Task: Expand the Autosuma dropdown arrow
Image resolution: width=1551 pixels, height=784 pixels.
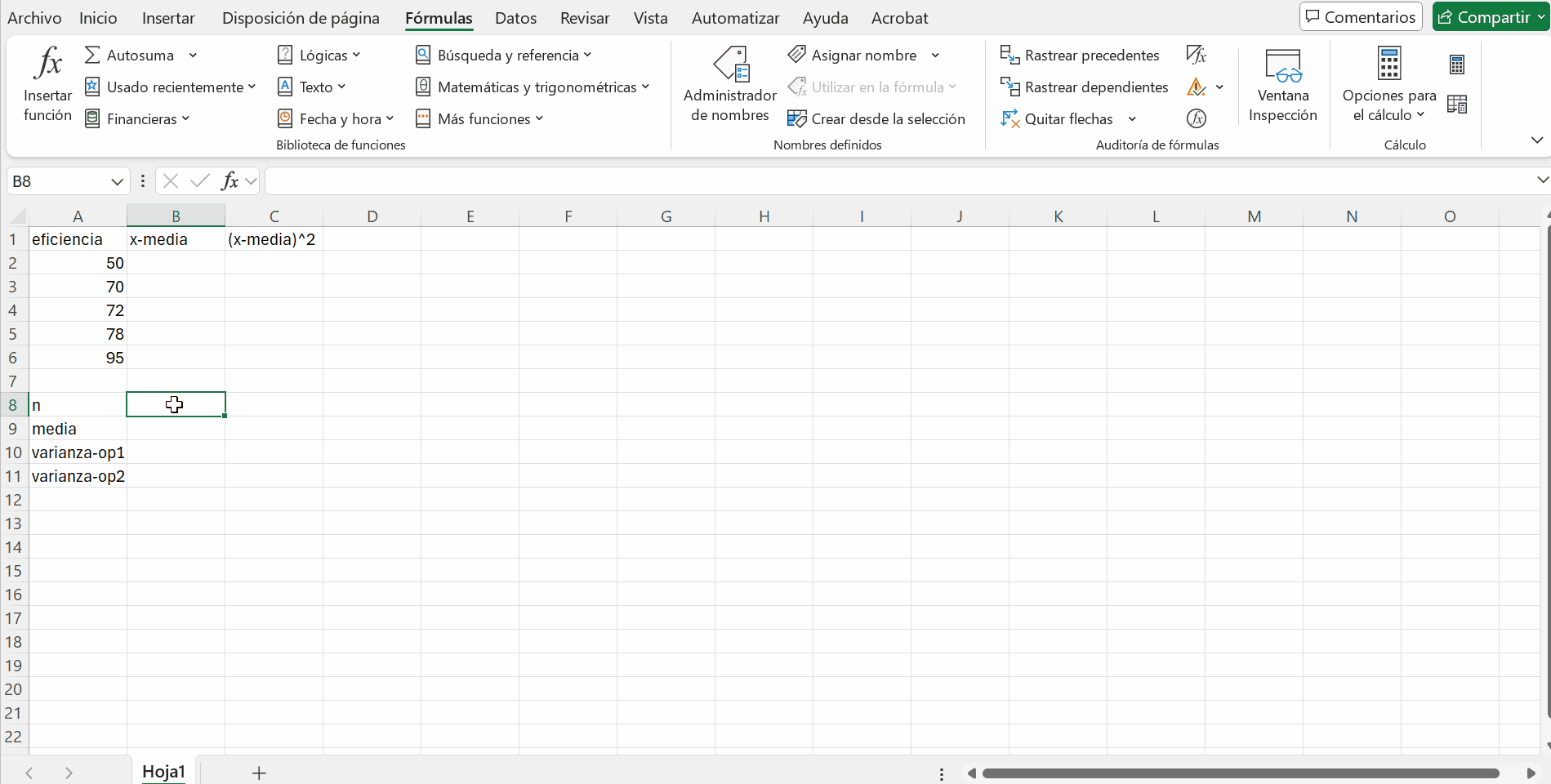Action: pyautogui.click(x=193, y=56)
